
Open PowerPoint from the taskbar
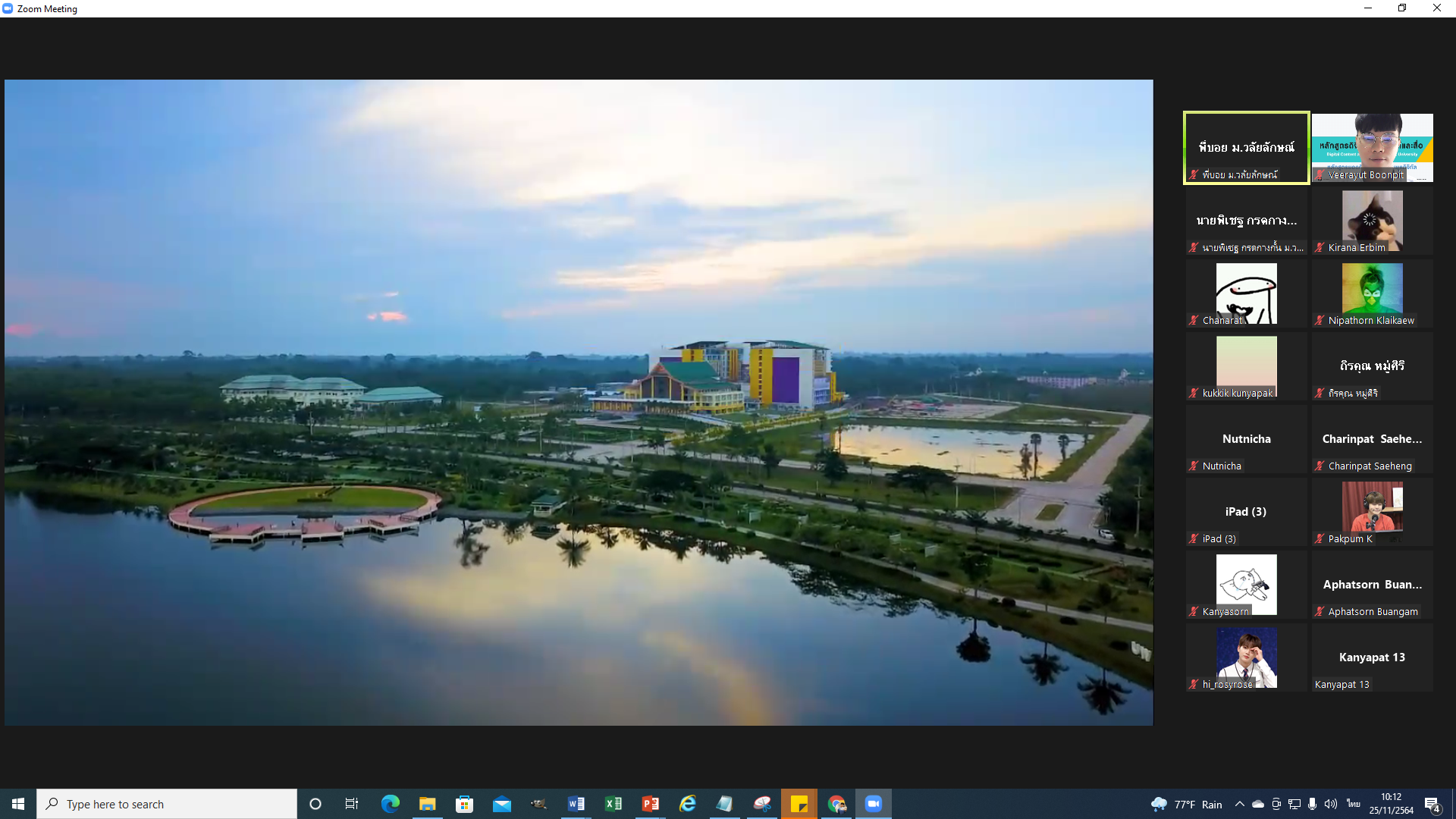coord(651,804)
